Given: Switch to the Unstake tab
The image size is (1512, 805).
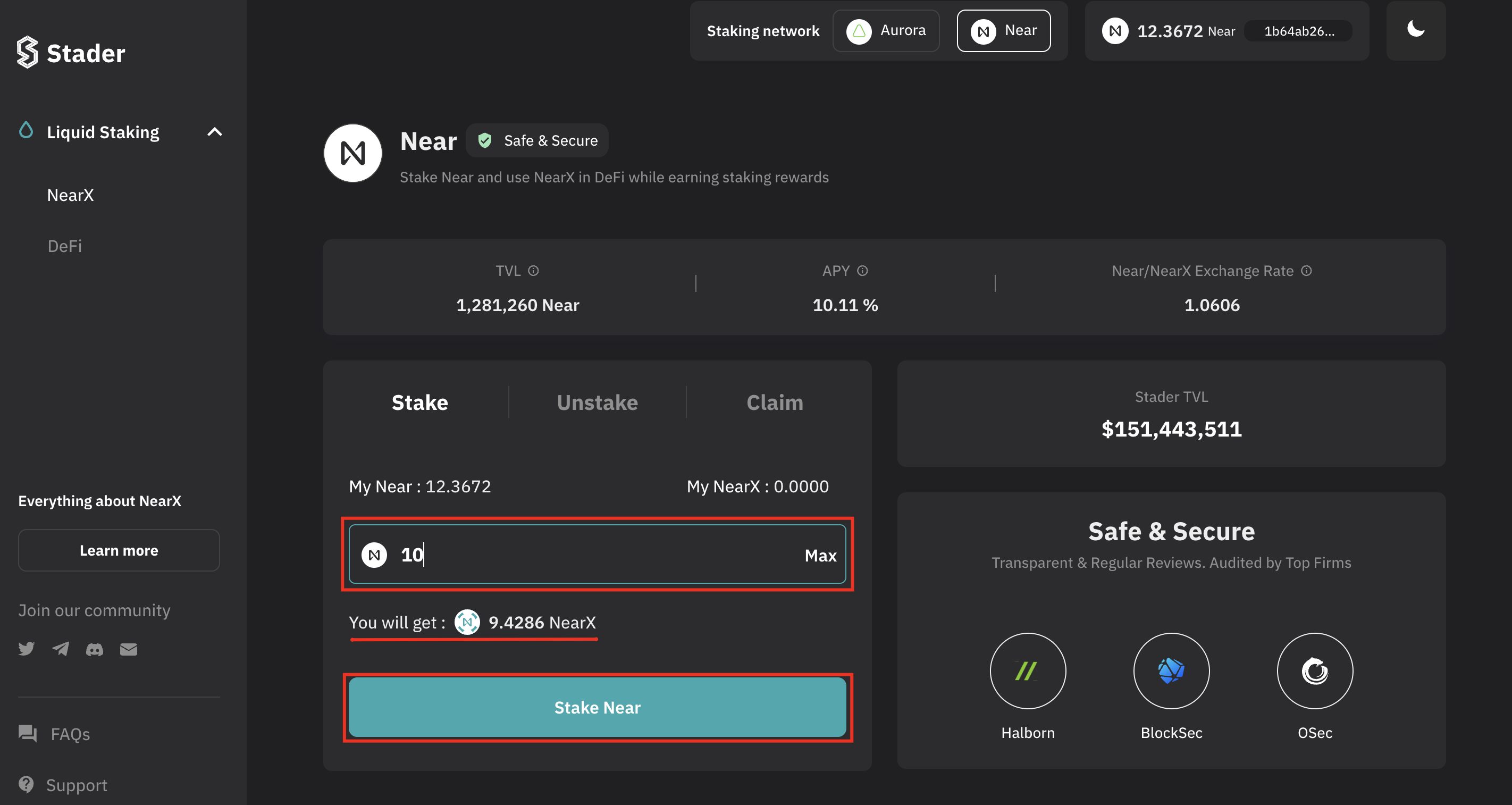Looking at the screenshot, I should (597, 402).
